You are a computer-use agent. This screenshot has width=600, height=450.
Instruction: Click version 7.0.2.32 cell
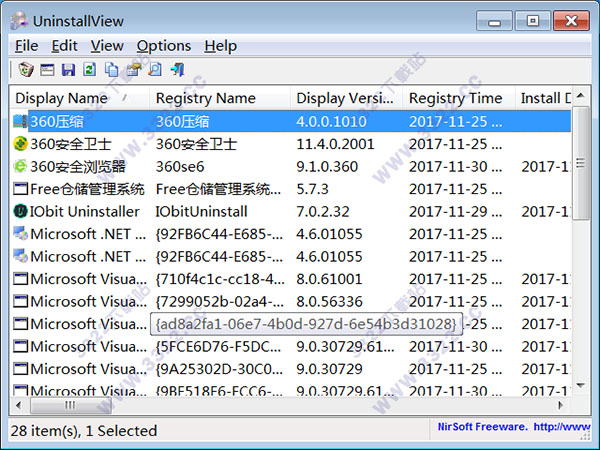coord(323,211)
